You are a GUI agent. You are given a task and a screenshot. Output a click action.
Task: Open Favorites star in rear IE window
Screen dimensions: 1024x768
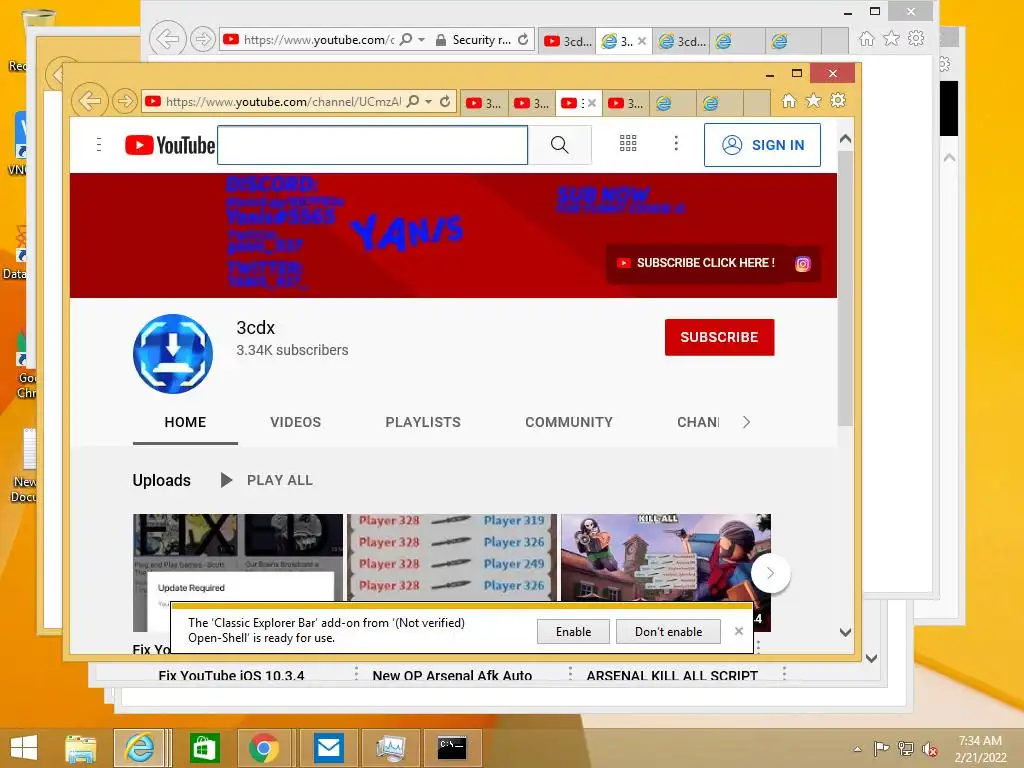891,39
